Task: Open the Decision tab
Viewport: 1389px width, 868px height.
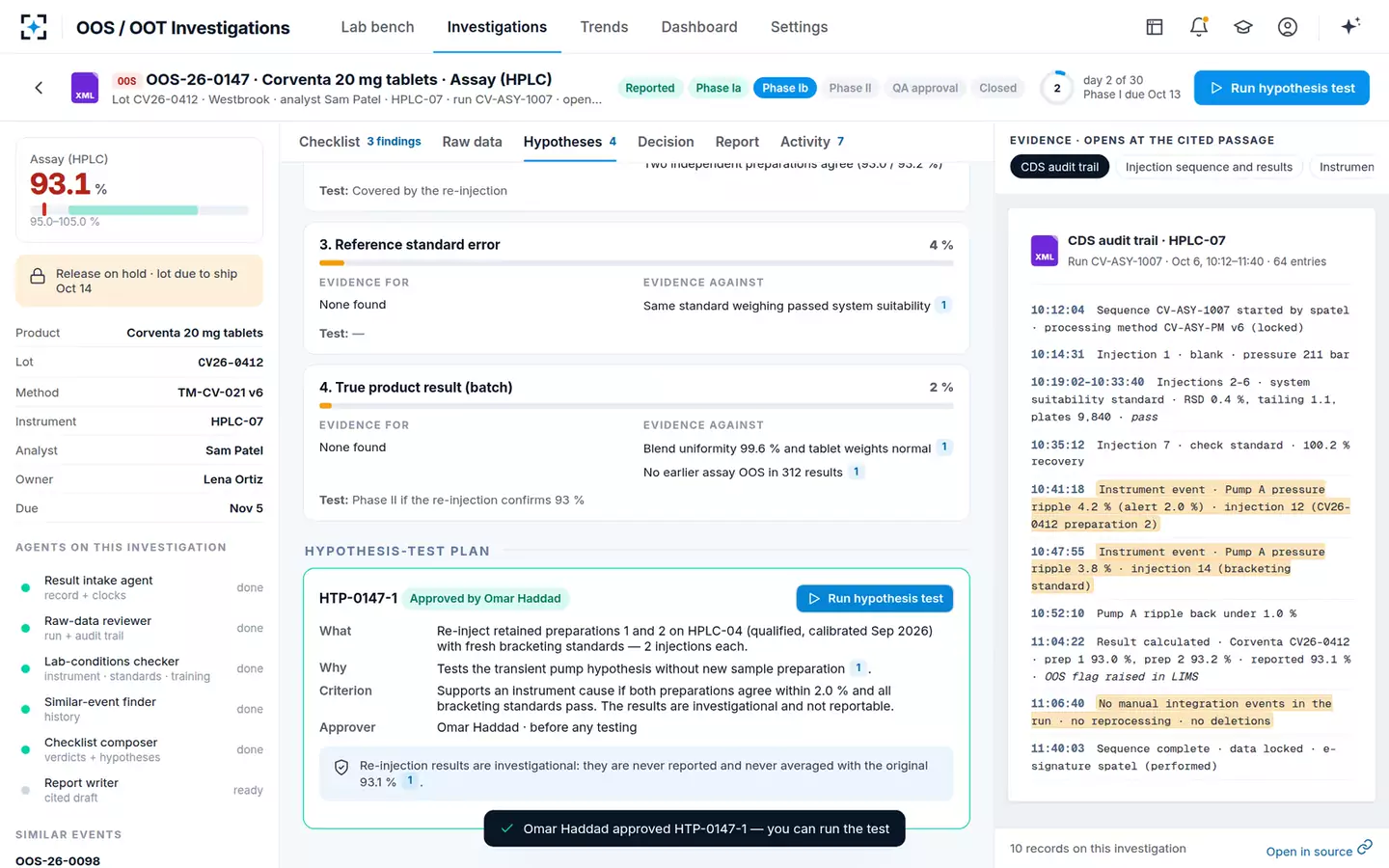Action: tap(666, 142)
